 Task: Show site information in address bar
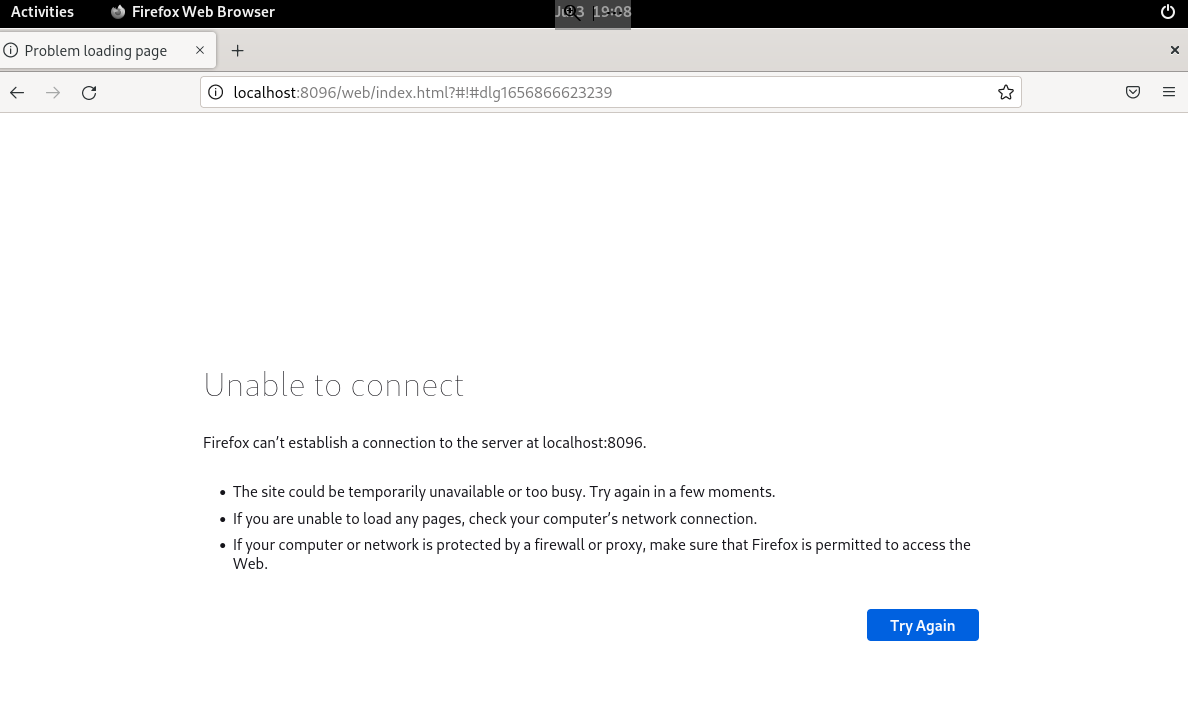pyautogui.click(x=215, y=93)
